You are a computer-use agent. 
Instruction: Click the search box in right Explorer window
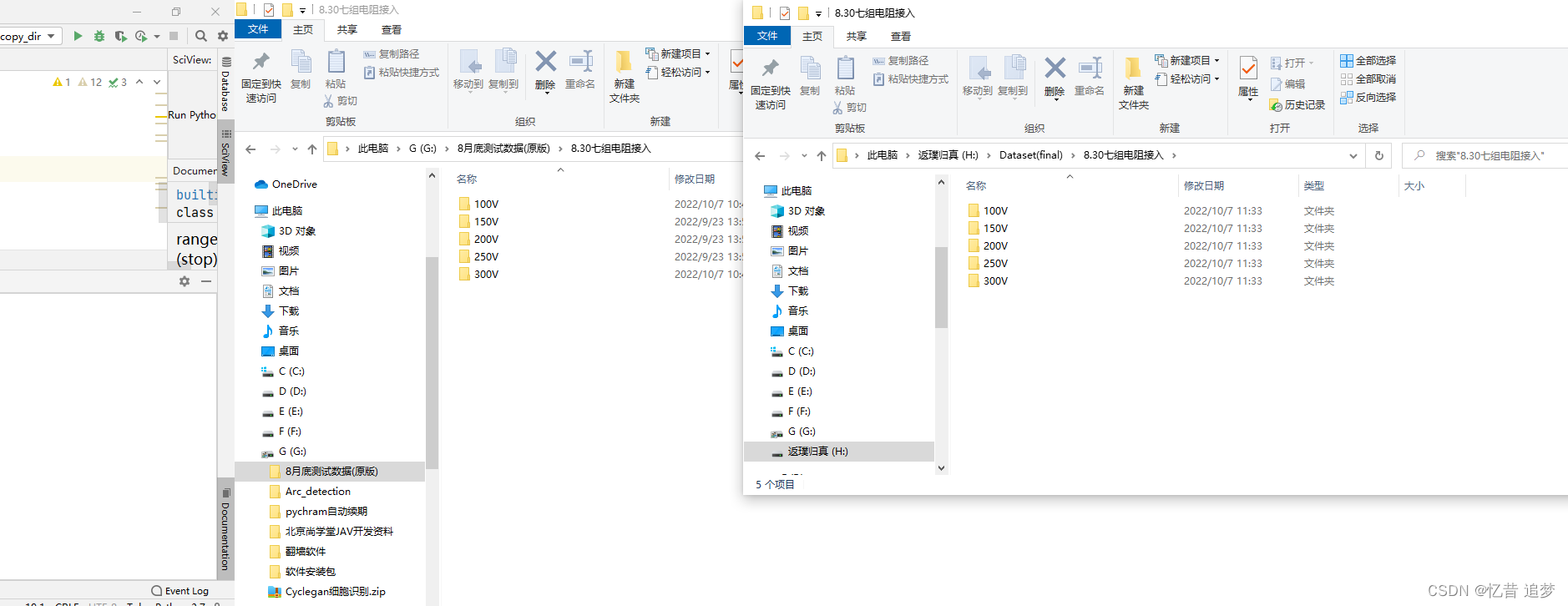point(1485,155)
